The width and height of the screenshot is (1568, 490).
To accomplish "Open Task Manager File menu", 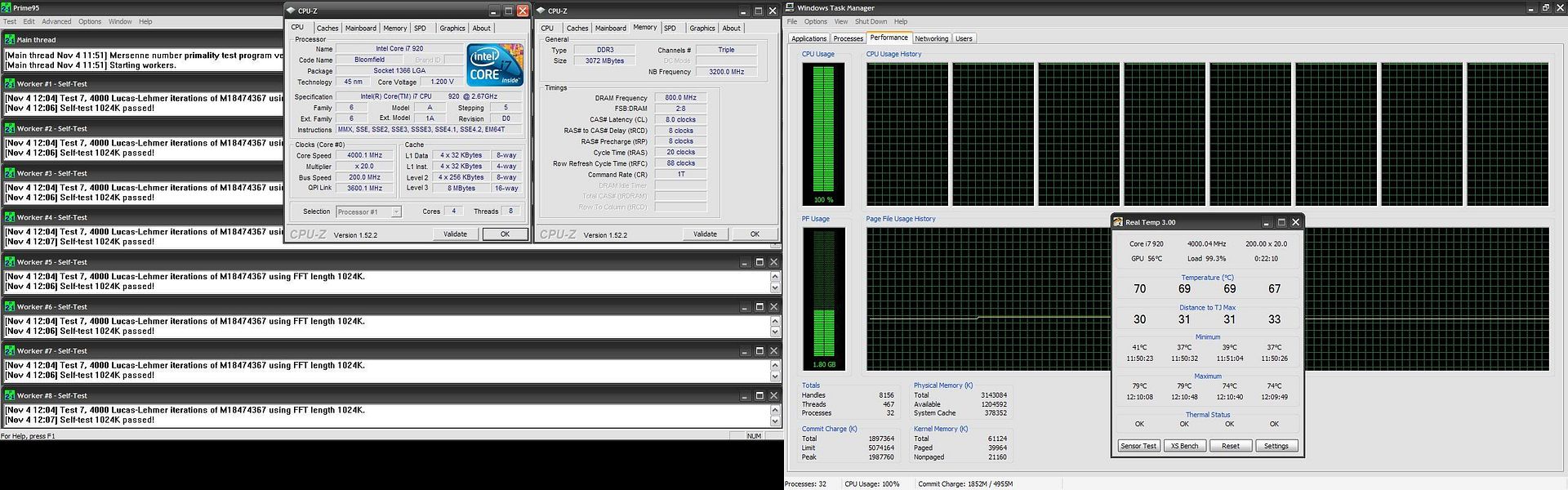I will (x=792, y=21).
